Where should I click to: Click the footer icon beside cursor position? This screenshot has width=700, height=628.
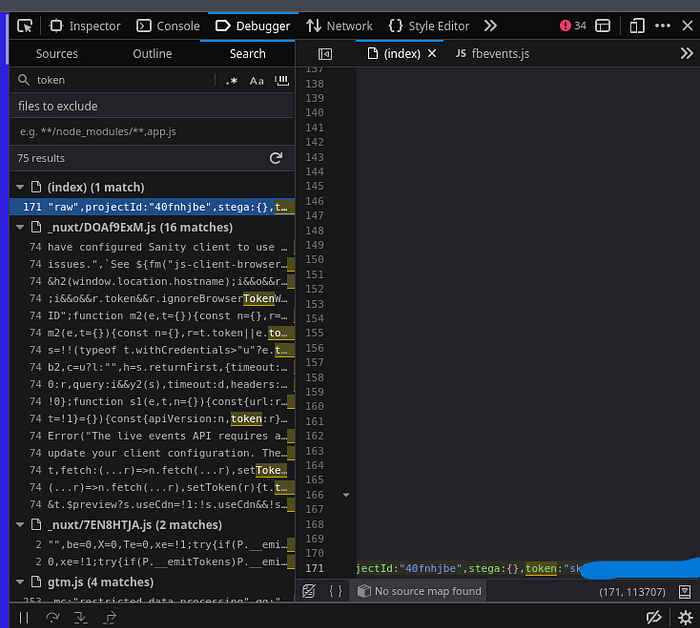click(685, 592)
